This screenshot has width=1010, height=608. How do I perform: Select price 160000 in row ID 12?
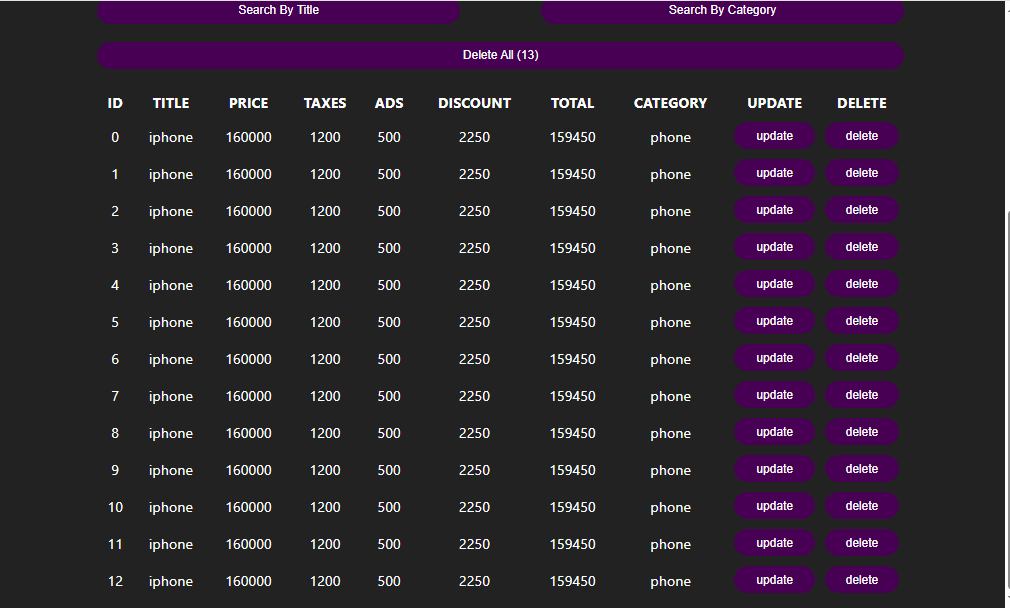click(x=249, y=582)
